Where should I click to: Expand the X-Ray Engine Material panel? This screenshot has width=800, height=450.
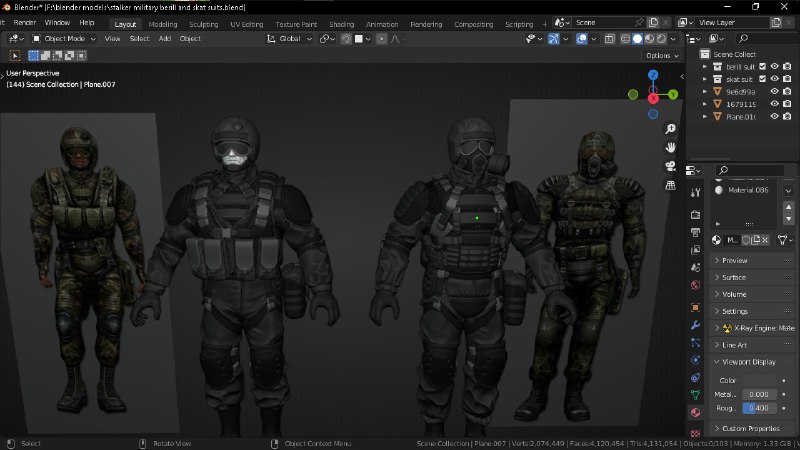(x=752, y=328)
